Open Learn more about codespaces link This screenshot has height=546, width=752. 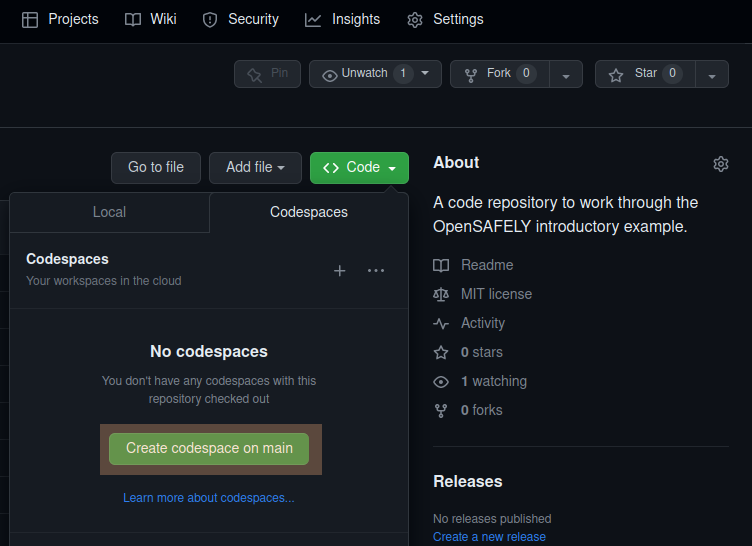[x=209, y=498]
